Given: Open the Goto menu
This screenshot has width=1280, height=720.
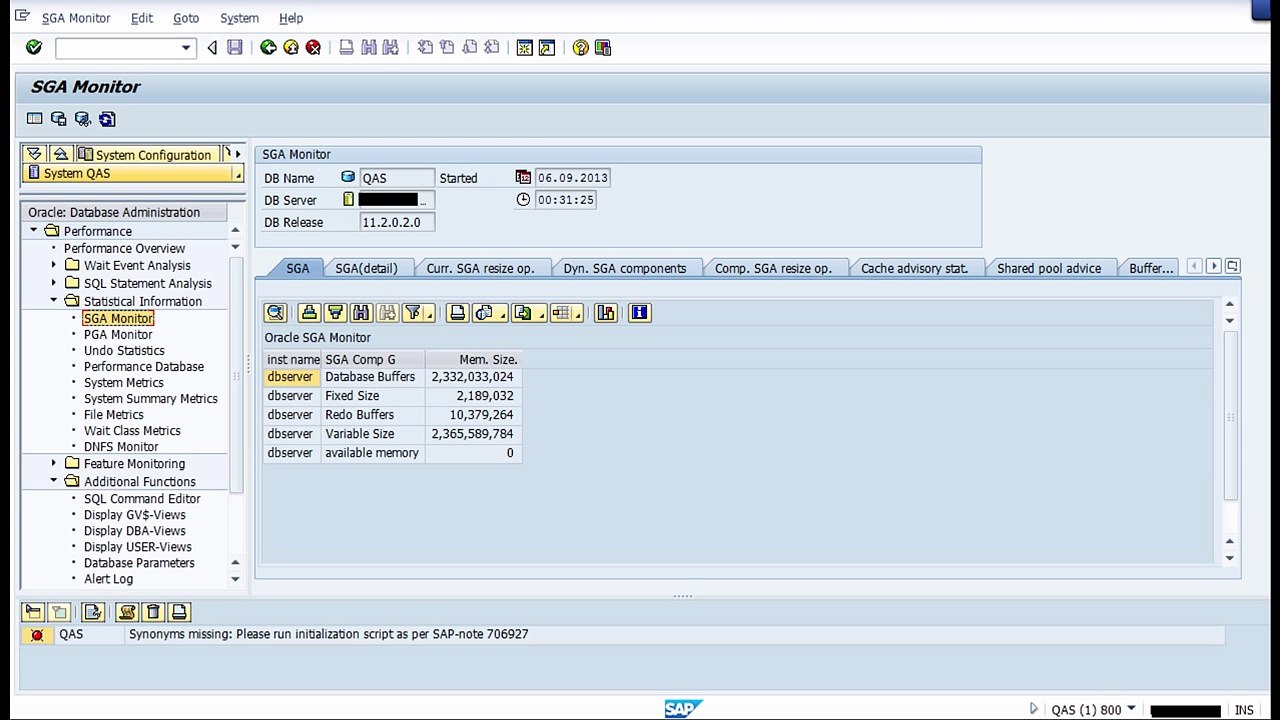Looking at the screenshot, I should [x=186, y=18].
